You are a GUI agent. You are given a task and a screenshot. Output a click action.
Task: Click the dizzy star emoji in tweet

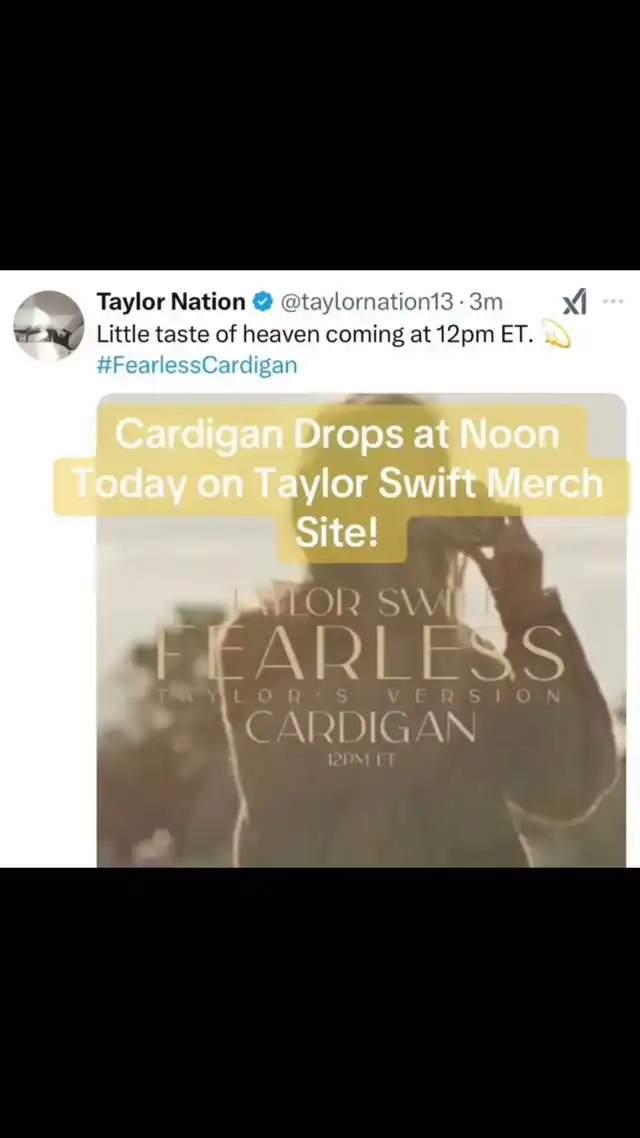(x=557, y=335)
